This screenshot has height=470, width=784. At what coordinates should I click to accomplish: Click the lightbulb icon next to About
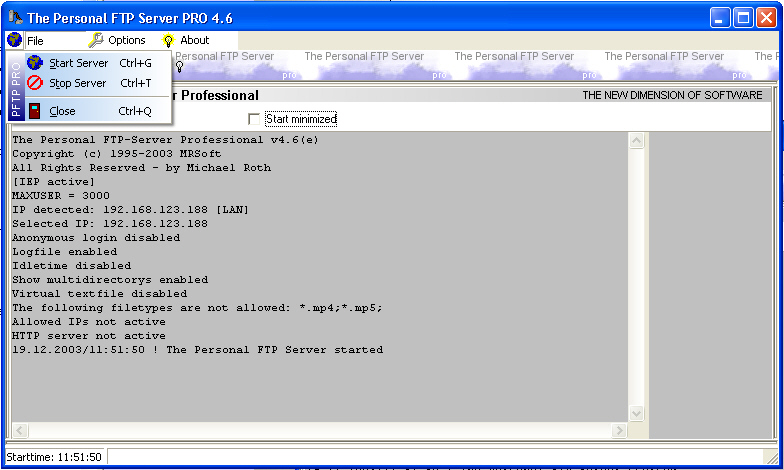[x=168, y=40]
